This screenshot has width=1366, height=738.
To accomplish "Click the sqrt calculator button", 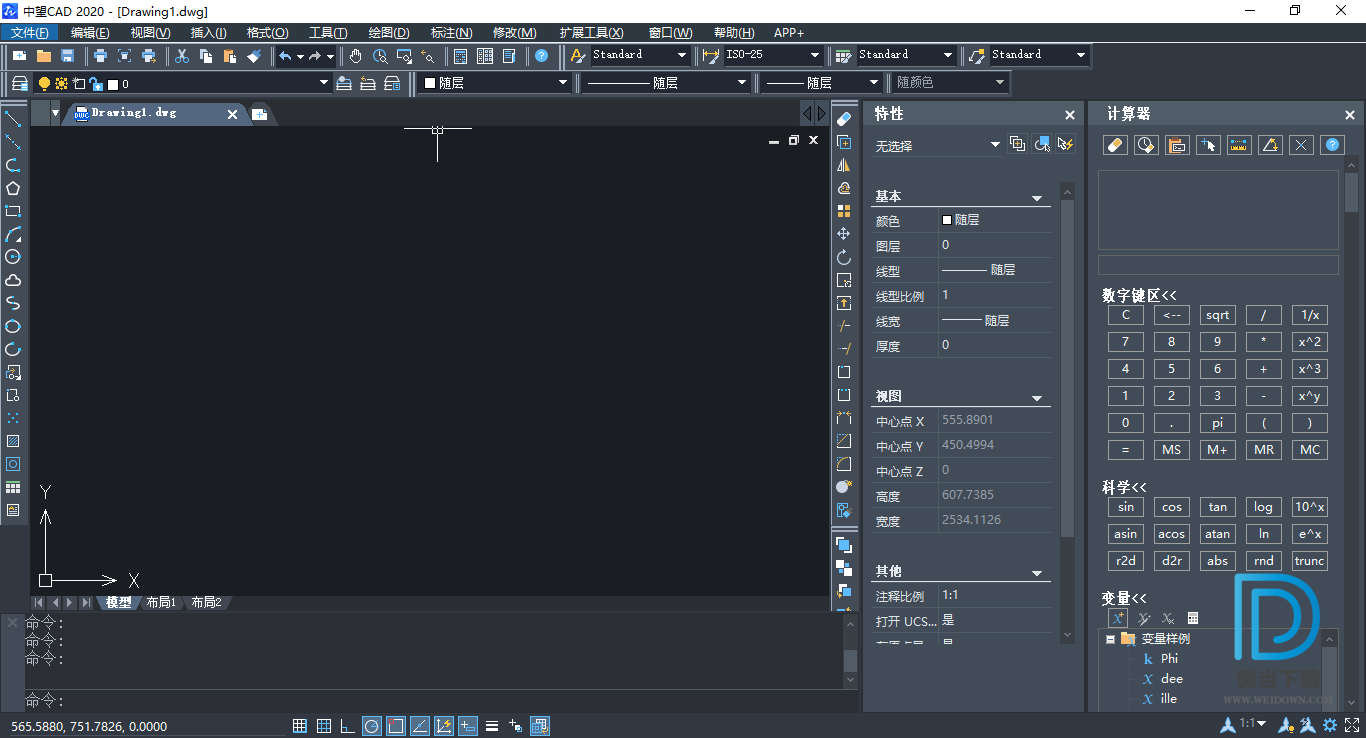I will [1217, 315].
